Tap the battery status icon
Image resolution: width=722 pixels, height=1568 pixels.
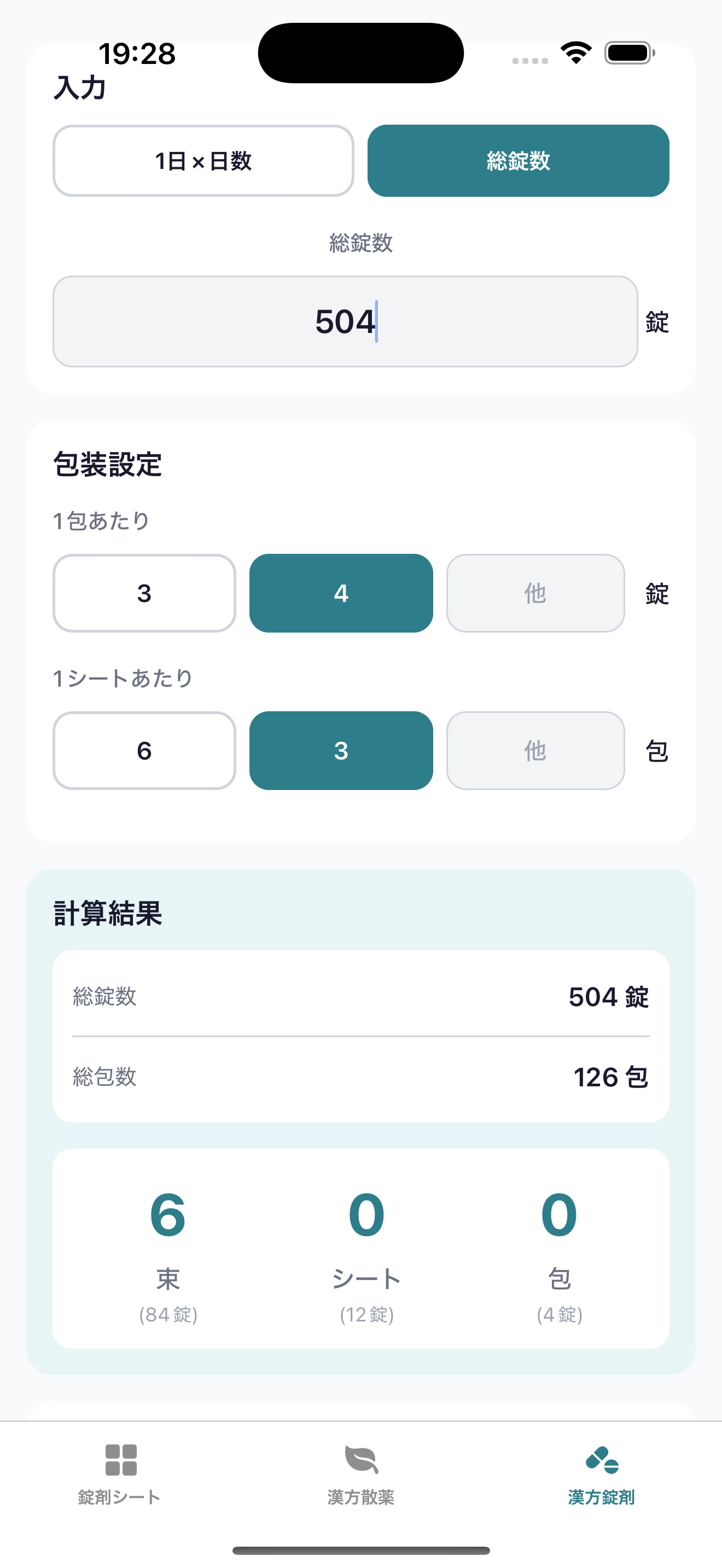pyautogui.click(x=630, y=53)
